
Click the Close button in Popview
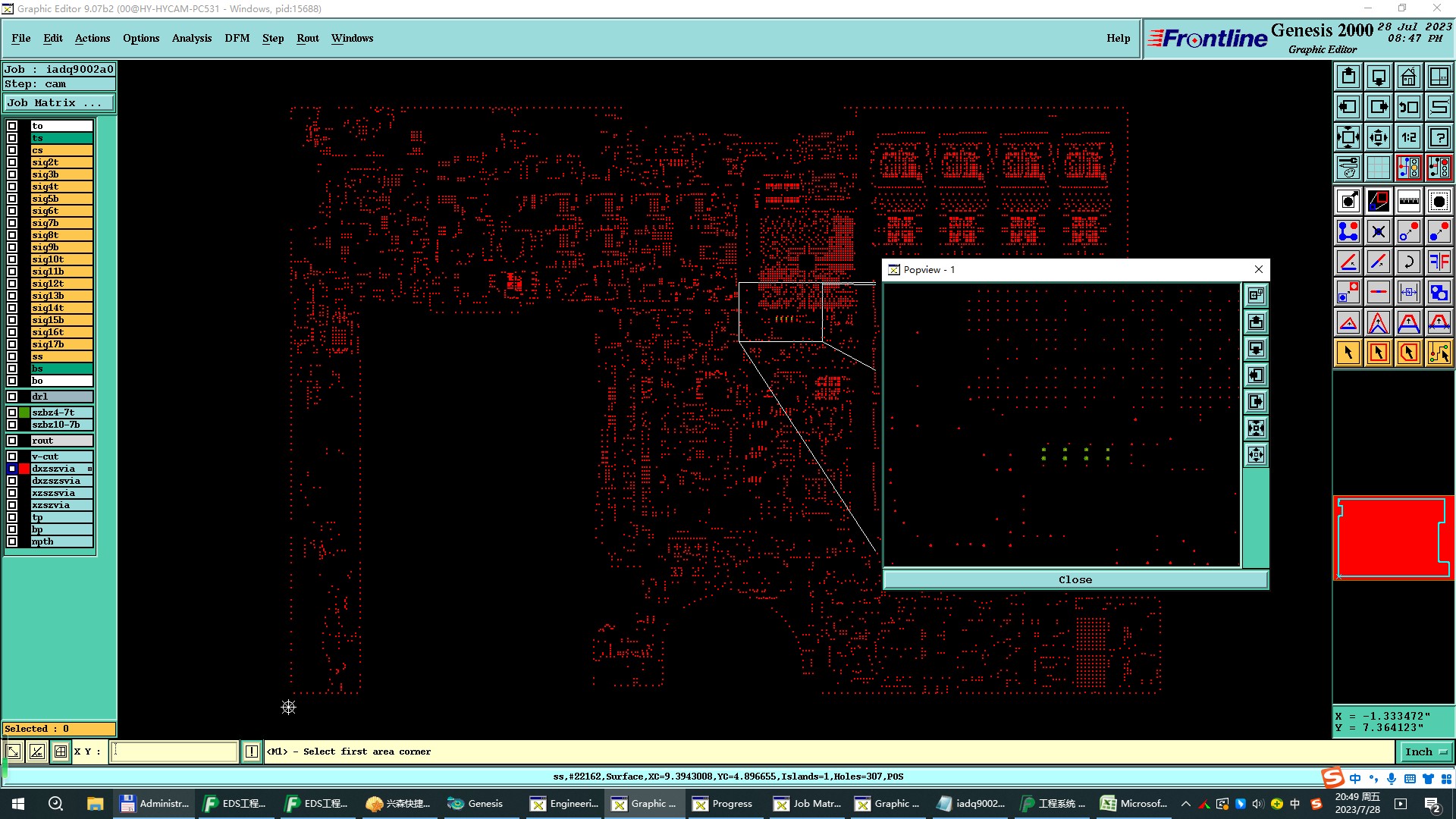(1075, 580)
